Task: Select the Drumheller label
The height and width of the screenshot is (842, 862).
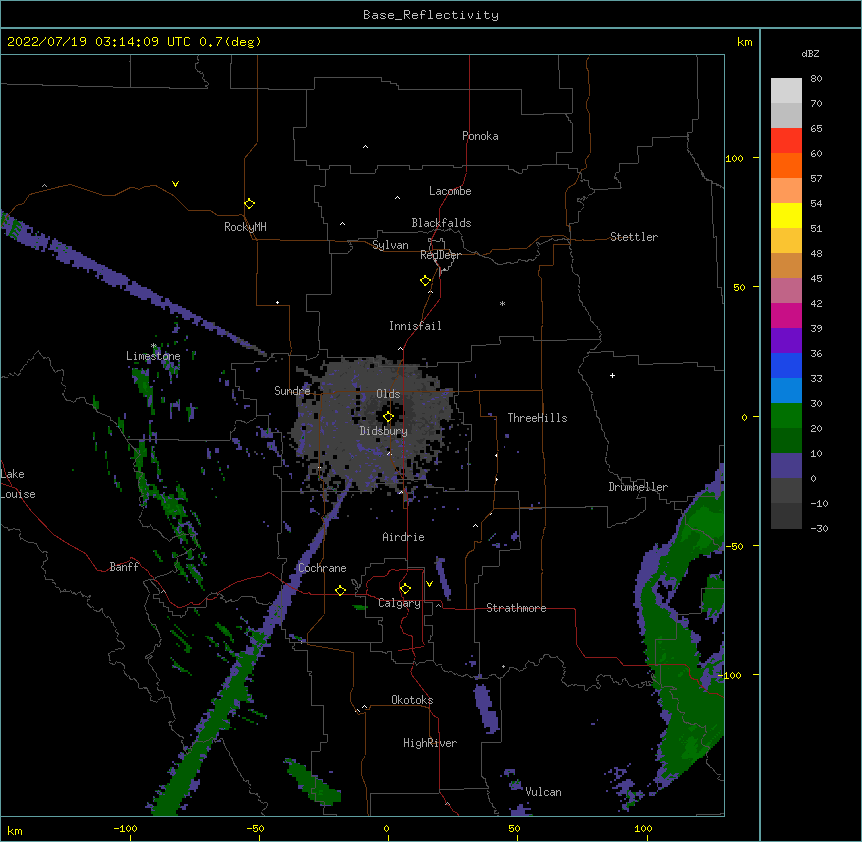Action: pyautogui.click(x=638, y=487)
